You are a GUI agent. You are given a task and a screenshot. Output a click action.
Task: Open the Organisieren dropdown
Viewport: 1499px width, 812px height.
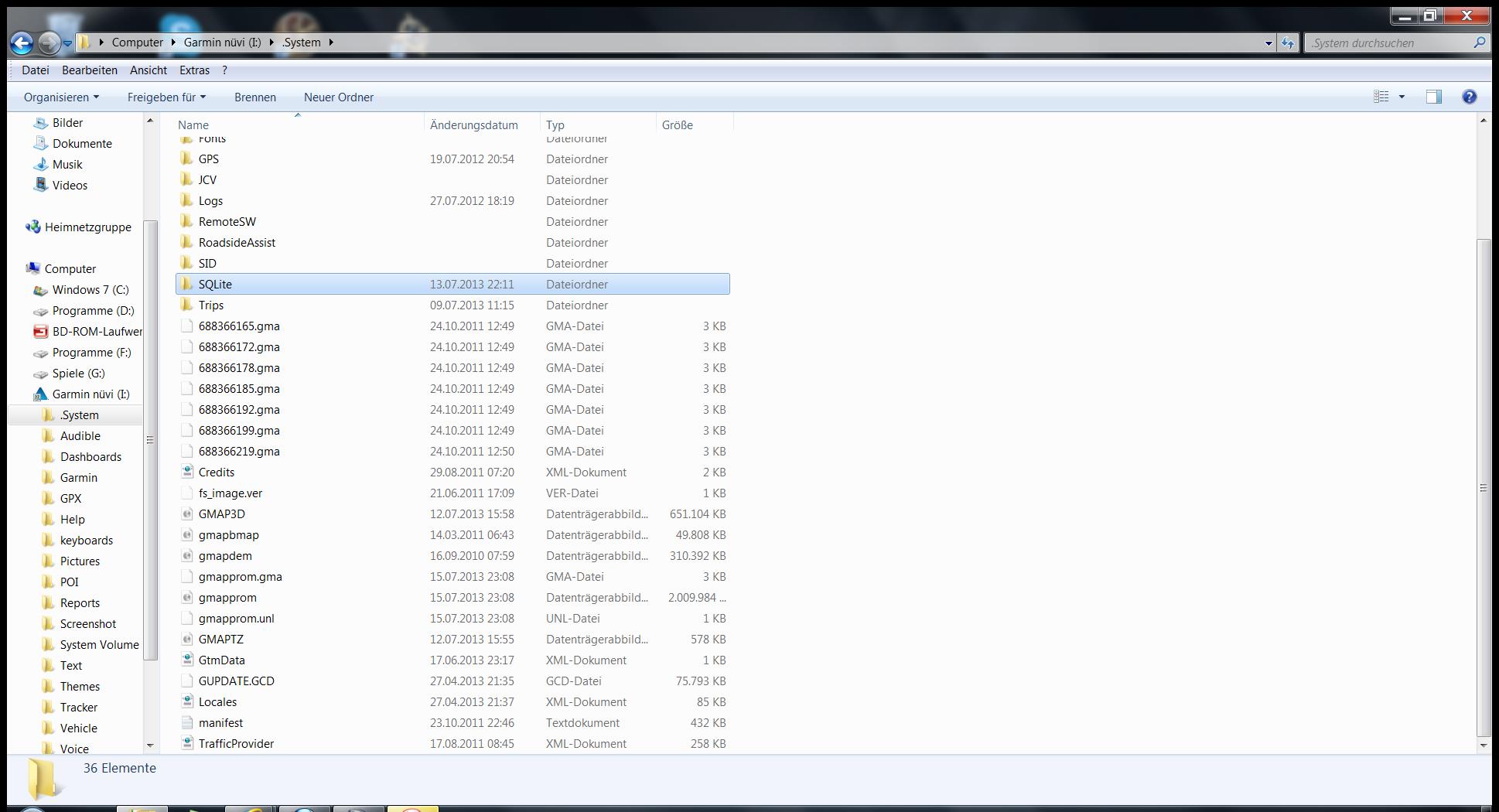coord(61,97)
